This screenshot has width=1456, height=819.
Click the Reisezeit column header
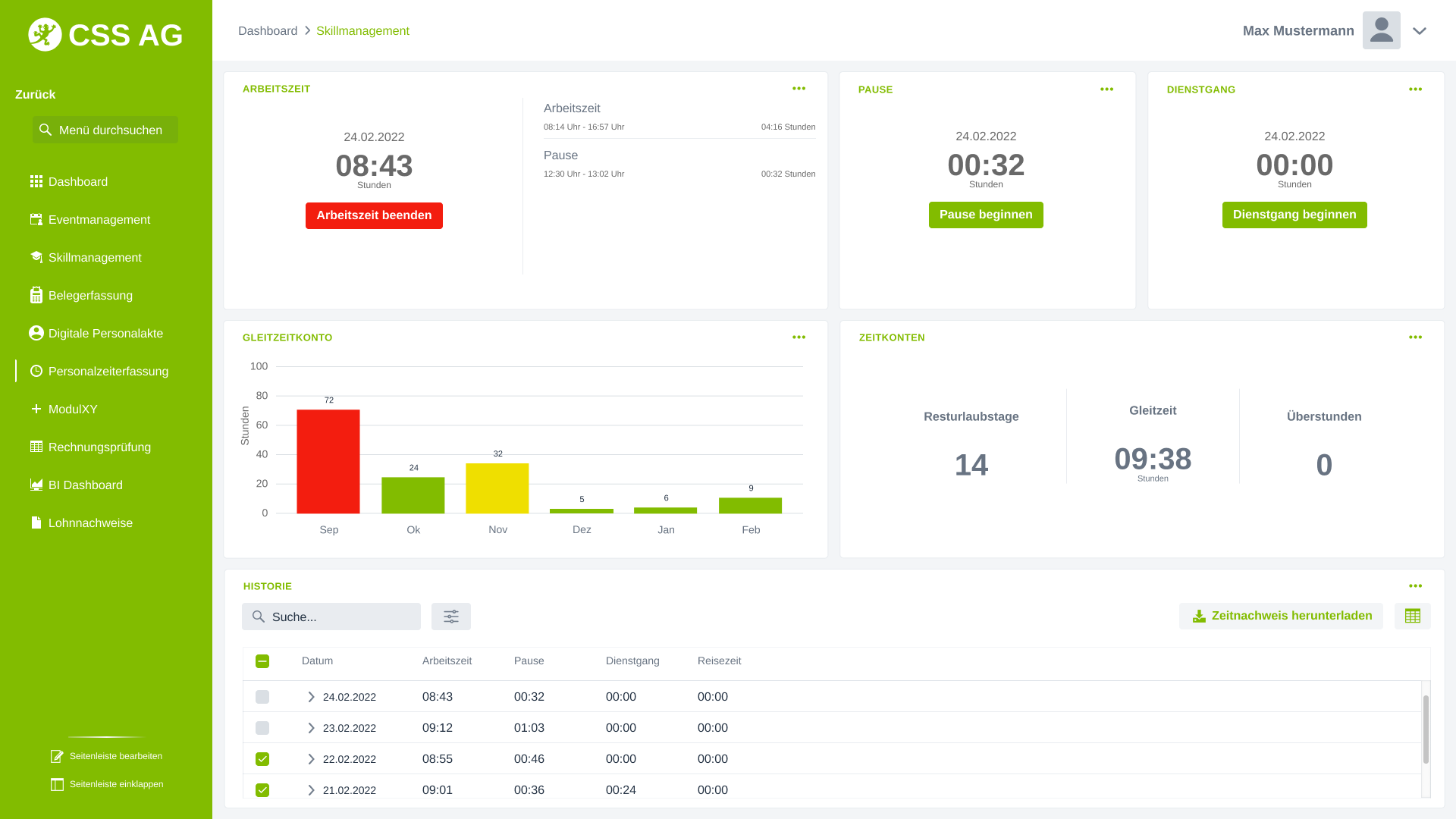719,661
